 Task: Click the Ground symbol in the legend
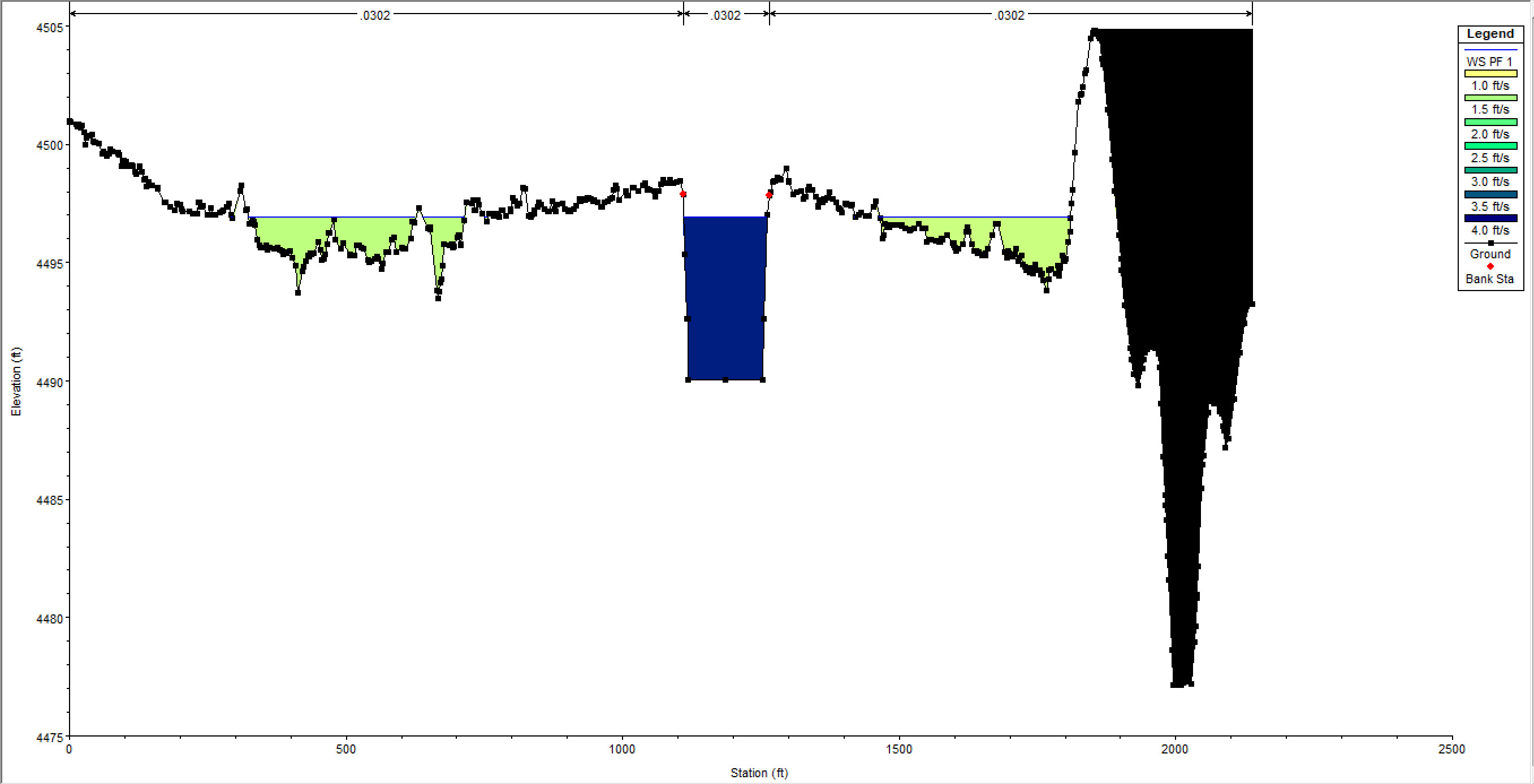tap(1490, 243)
